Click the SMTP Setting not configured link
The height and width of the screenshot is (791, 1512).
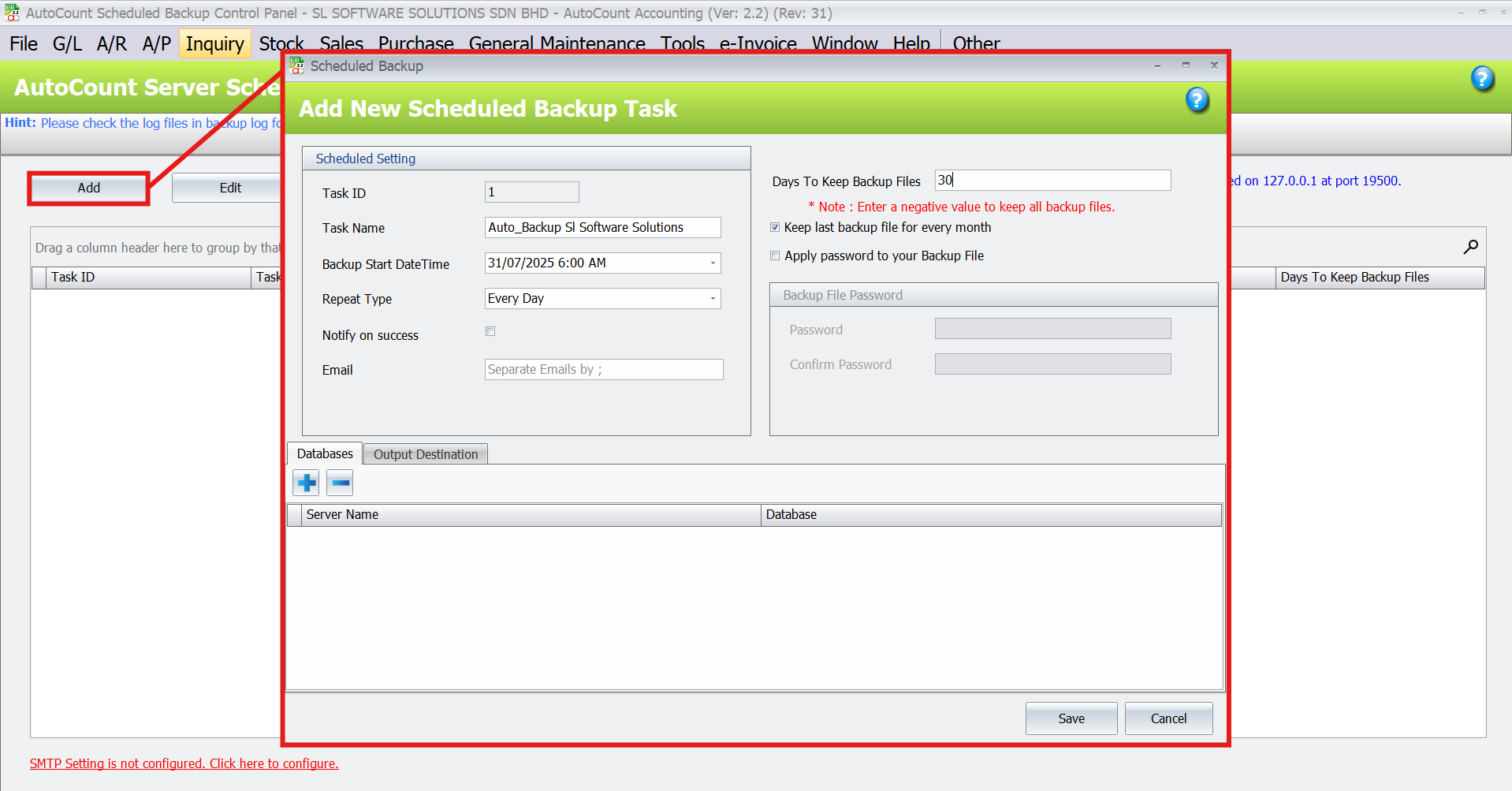pyautogui.click(x=184, y=763)
